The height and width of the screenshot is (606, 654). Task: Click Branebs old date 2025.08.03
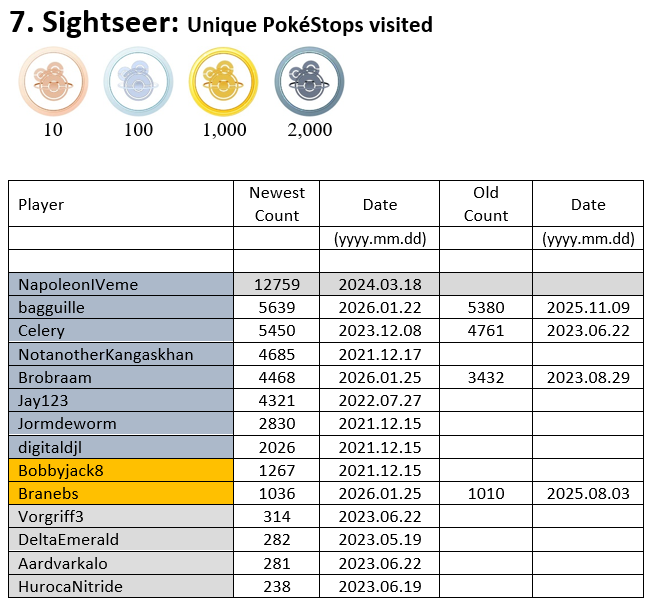(588, 493)
